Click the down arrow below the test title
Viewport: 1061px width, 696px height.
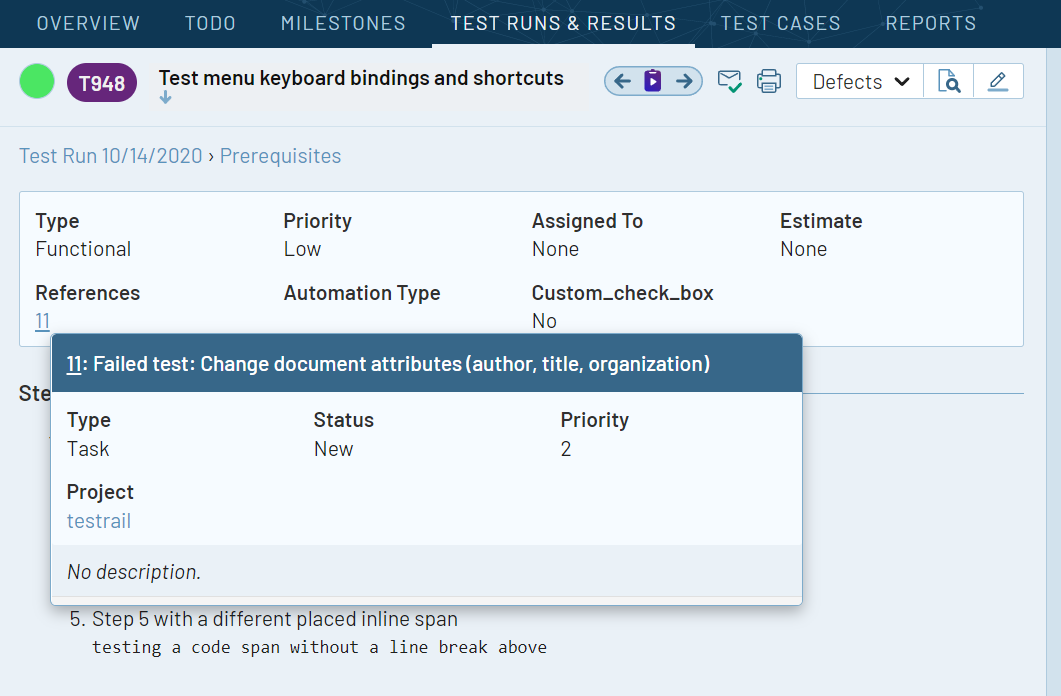[164, 97]
